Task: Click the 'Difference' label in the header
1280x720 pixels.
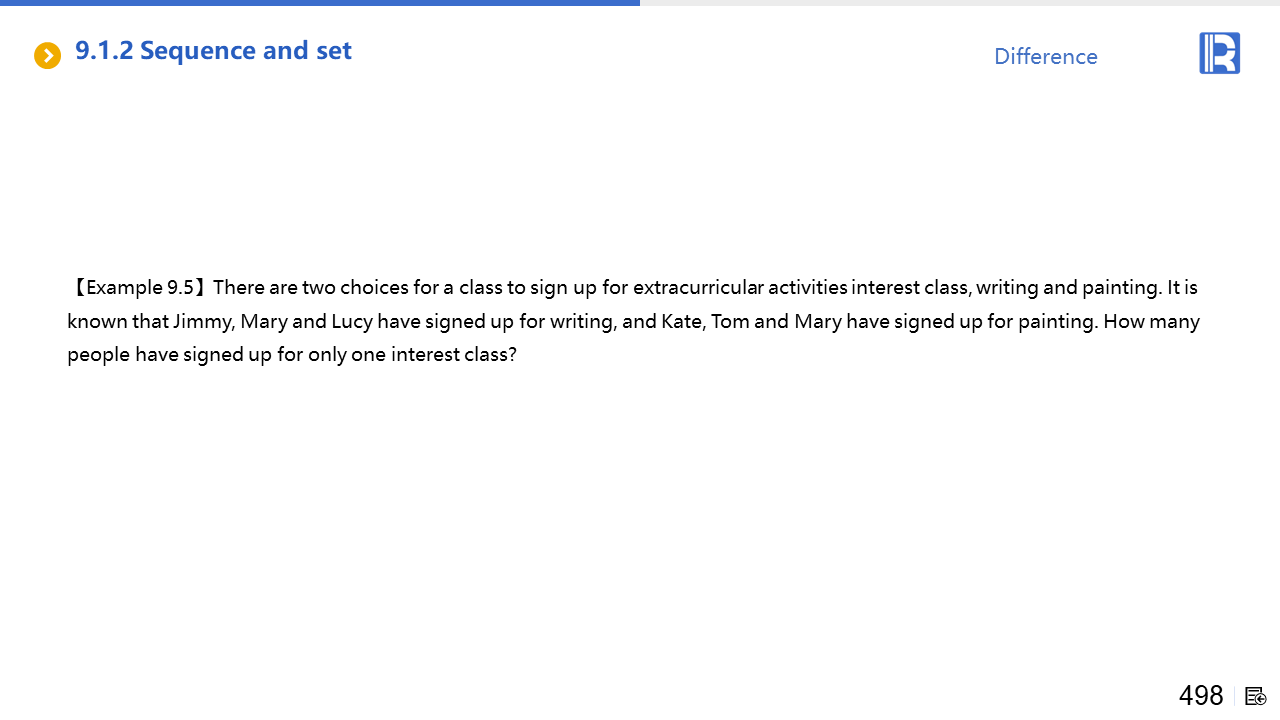Action: (x=1045, y=57)
